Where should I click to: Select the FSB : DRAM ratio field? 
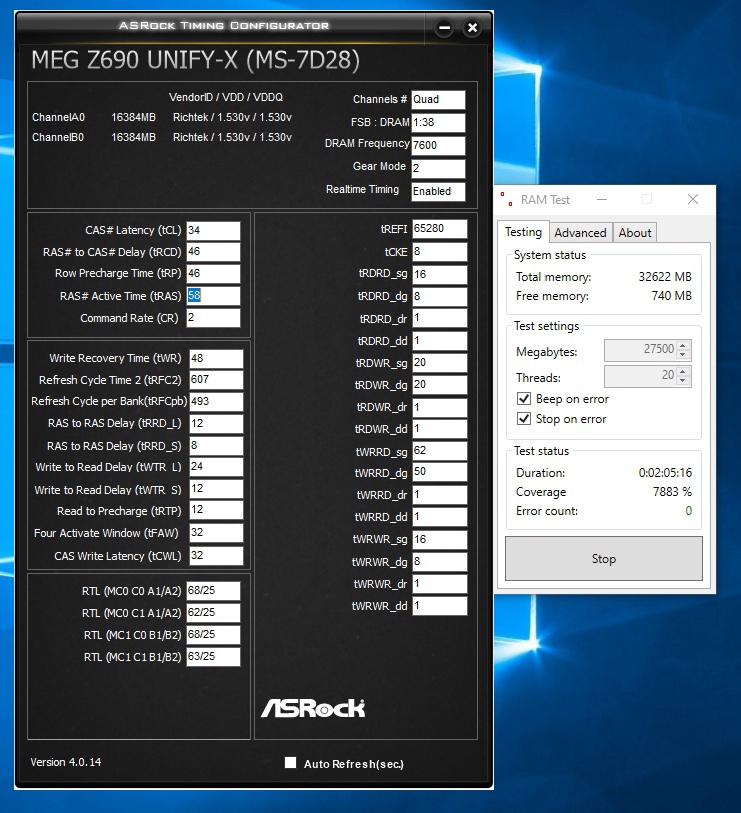coord(438,122)
